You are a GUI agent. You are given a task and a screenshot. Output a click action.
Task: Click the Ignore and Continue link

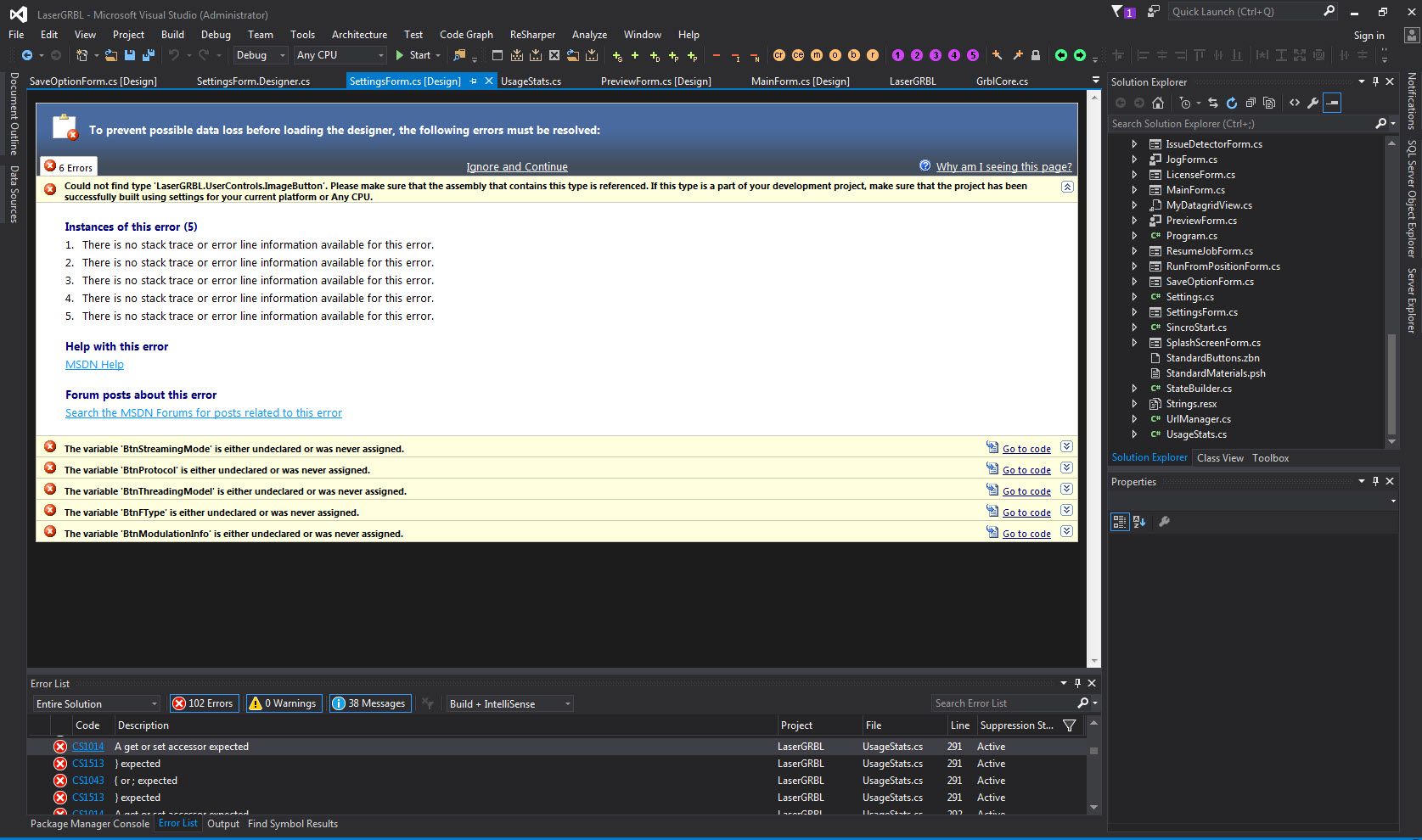[517, 167]
